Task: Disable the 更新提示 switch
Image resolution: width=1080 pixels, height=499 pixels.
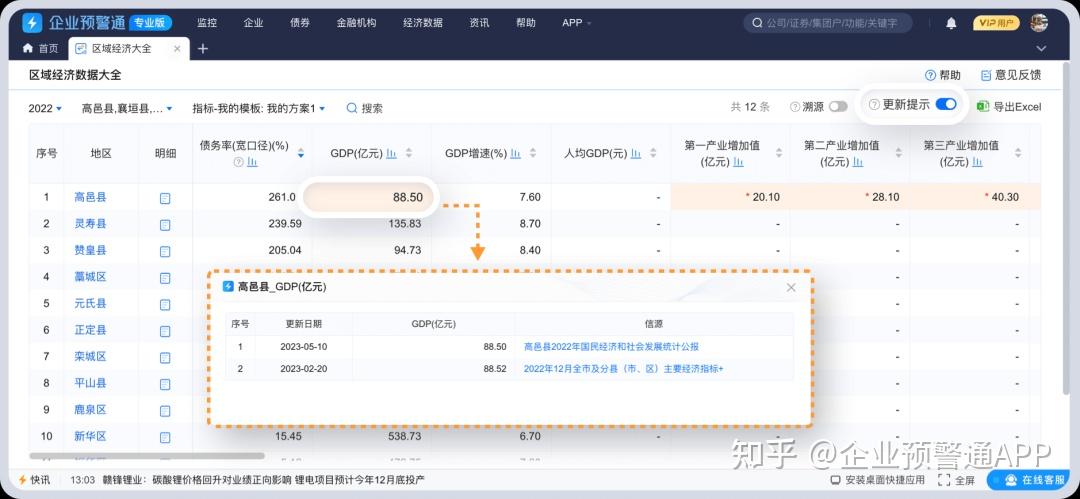Action: pos(946,104)
